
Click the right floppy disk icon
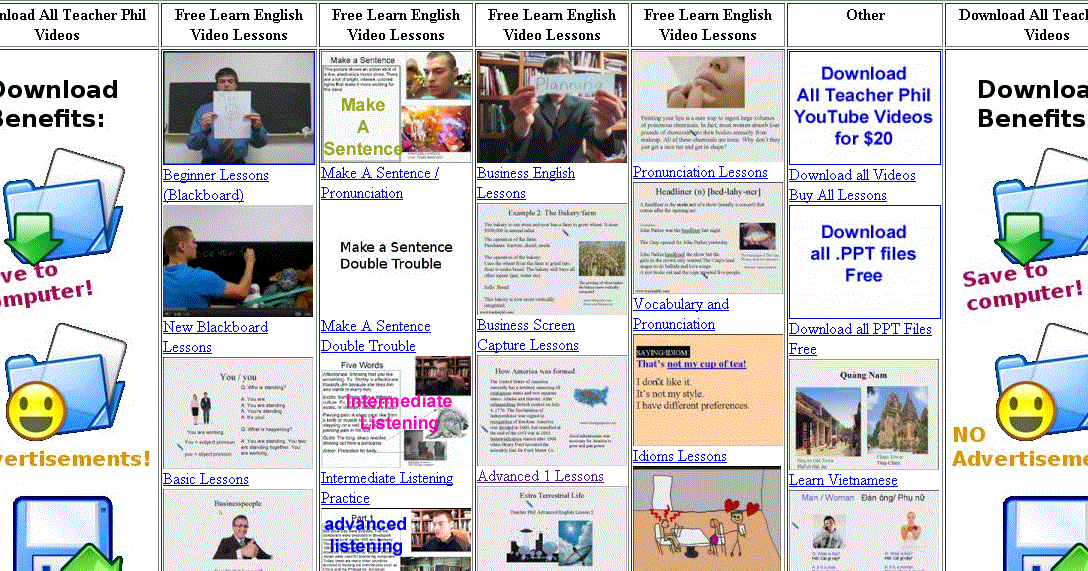1046,534
